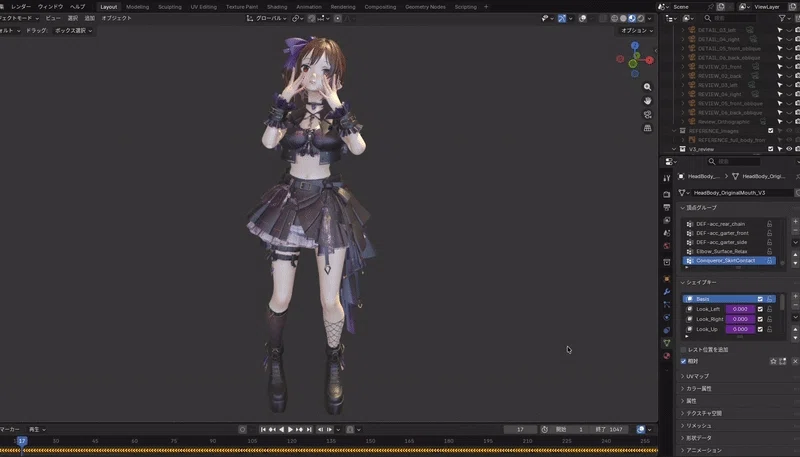Viewport: 800px width, 457px height.
Task: Hide V3_review collection with eye icon
Action: pos(789,149)
